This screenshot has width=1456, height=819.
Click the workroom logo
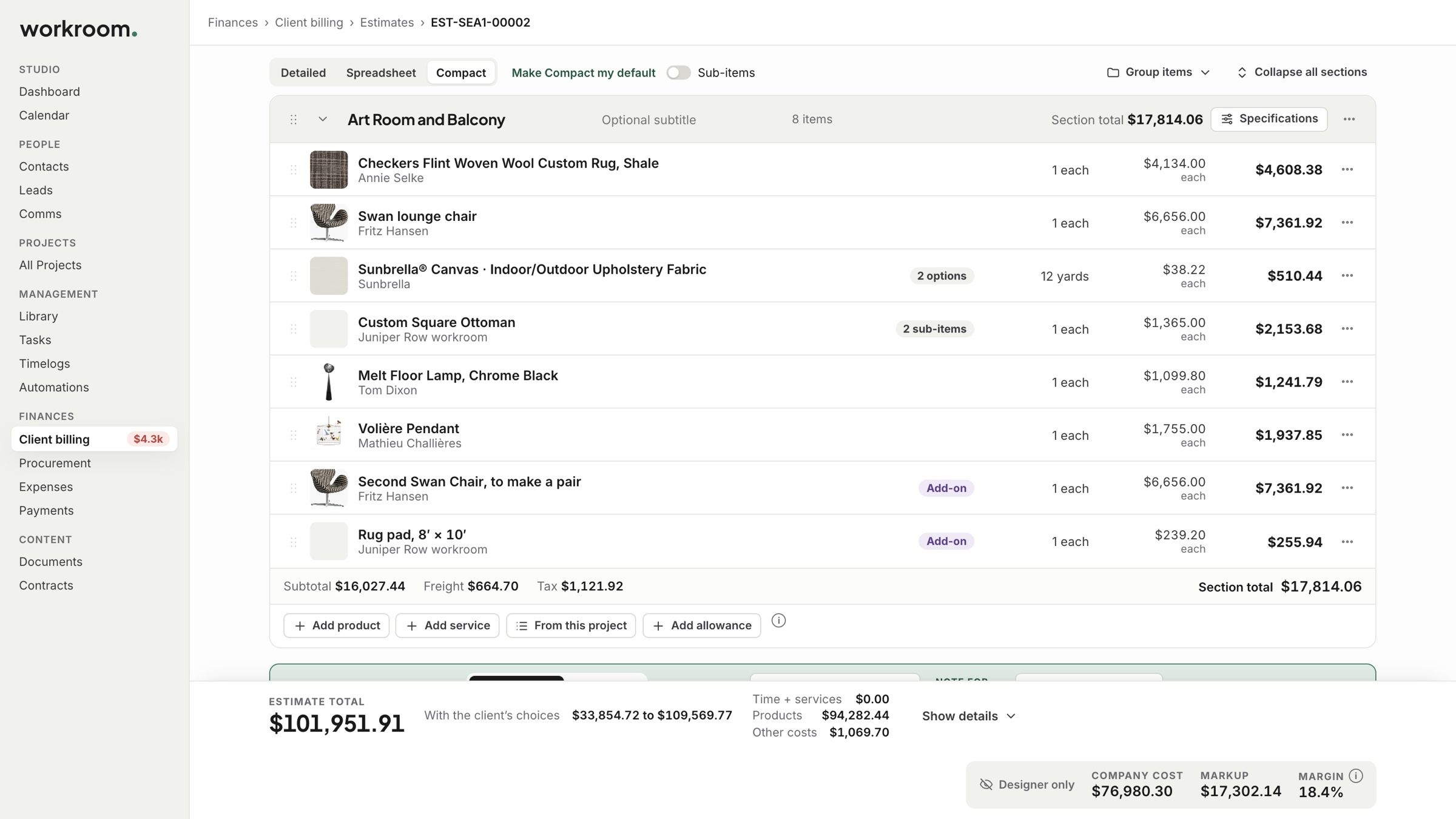79,29
